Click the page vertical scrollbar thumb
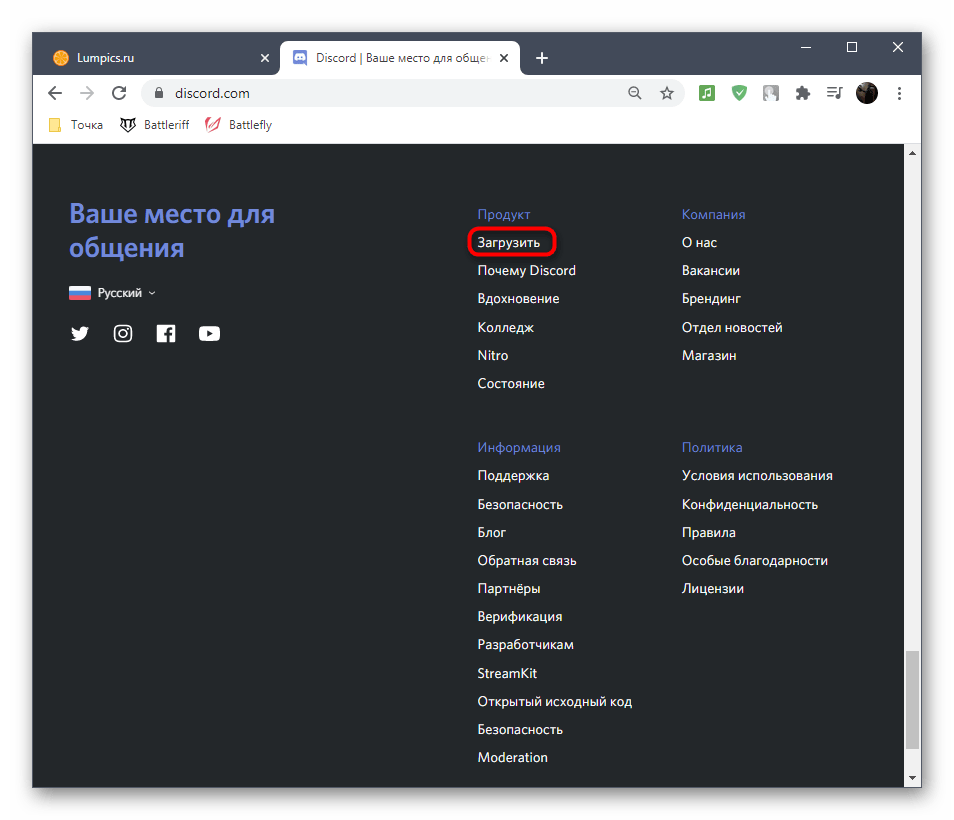Screen dimensions: 954x820 (912, 700)
